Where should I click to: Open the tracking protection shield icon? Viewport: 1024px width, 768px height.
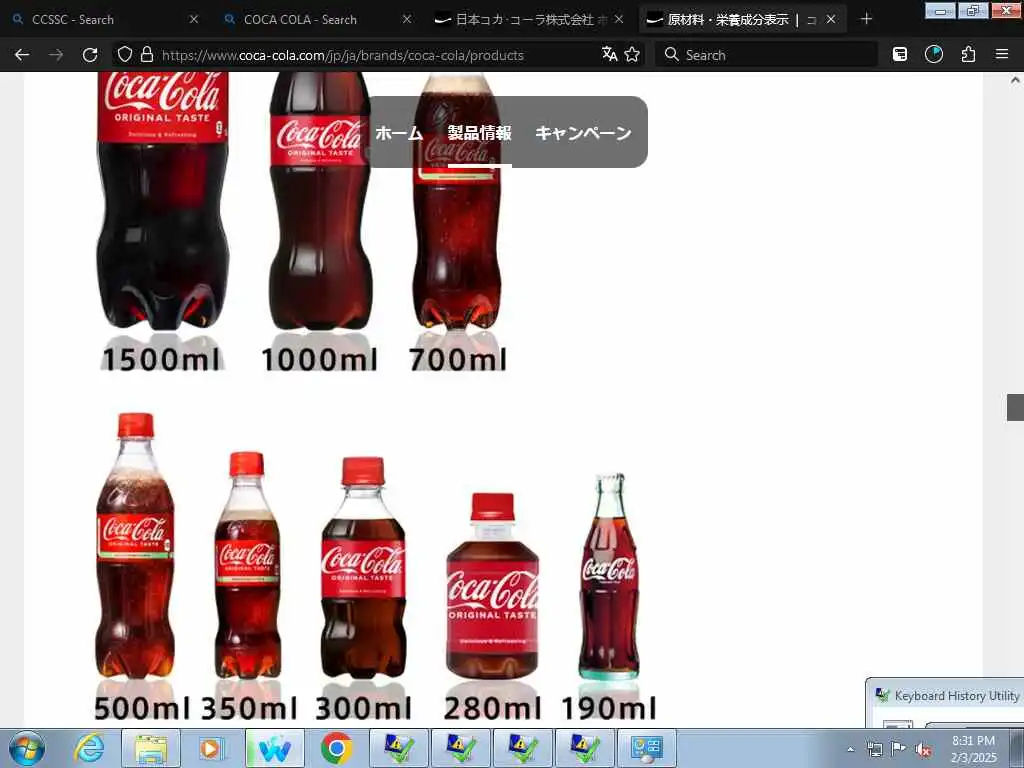click(125, 55)
